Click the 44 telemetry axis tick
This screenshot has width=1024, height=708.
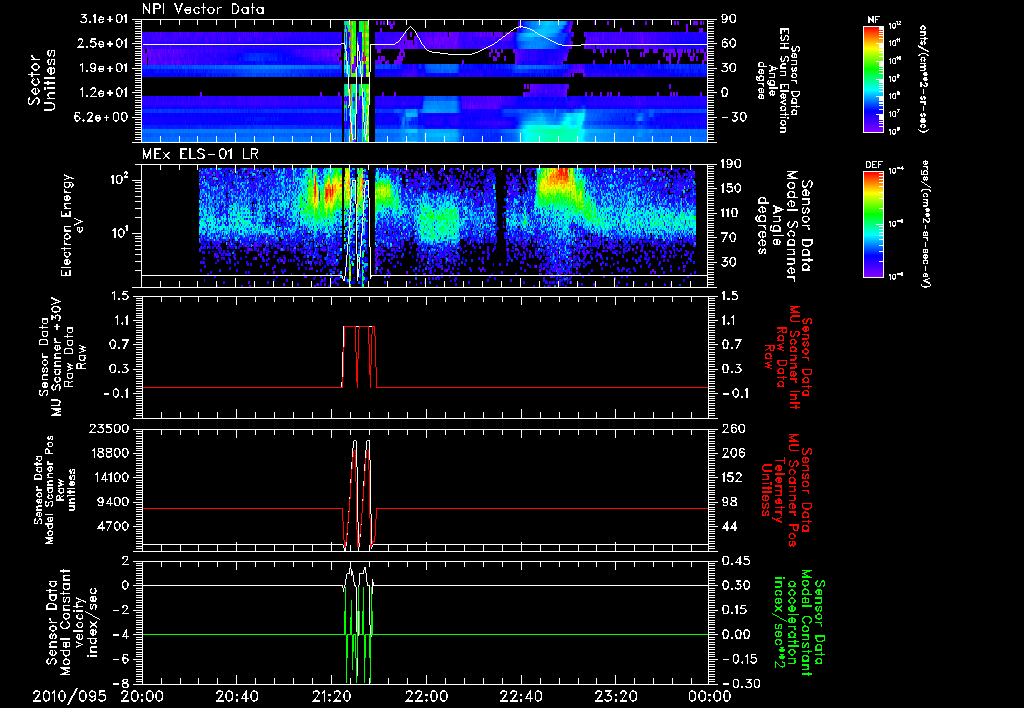click(x=729, y=526)
